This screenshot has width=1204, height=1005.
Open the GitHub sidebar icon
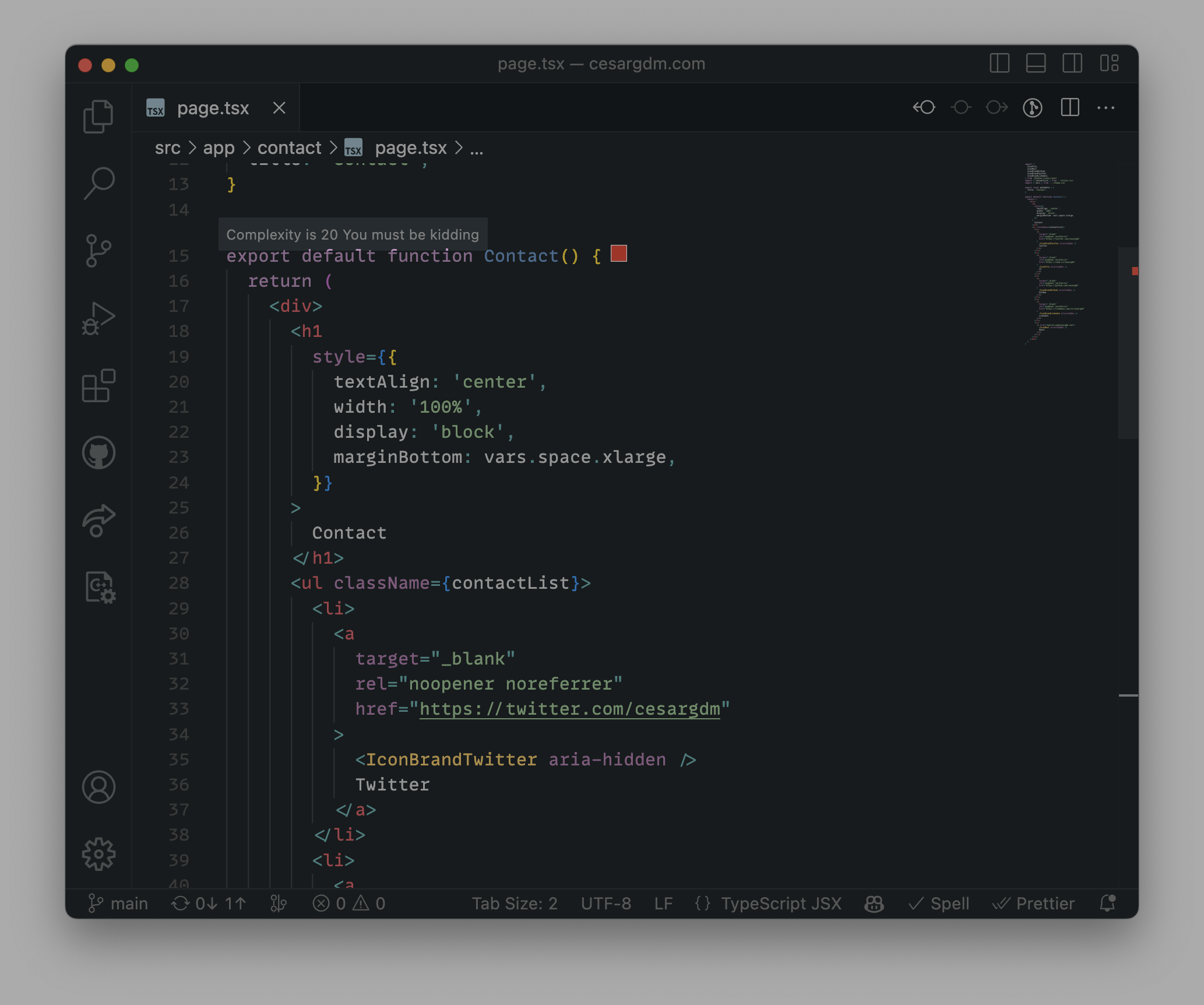coord(98,452)
